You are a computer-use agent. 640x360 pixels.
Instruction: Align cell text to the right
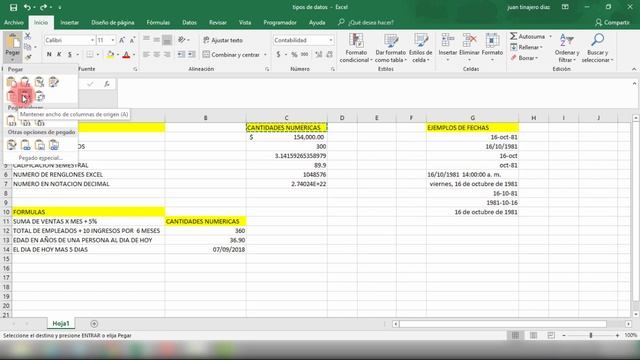(167, 54)
